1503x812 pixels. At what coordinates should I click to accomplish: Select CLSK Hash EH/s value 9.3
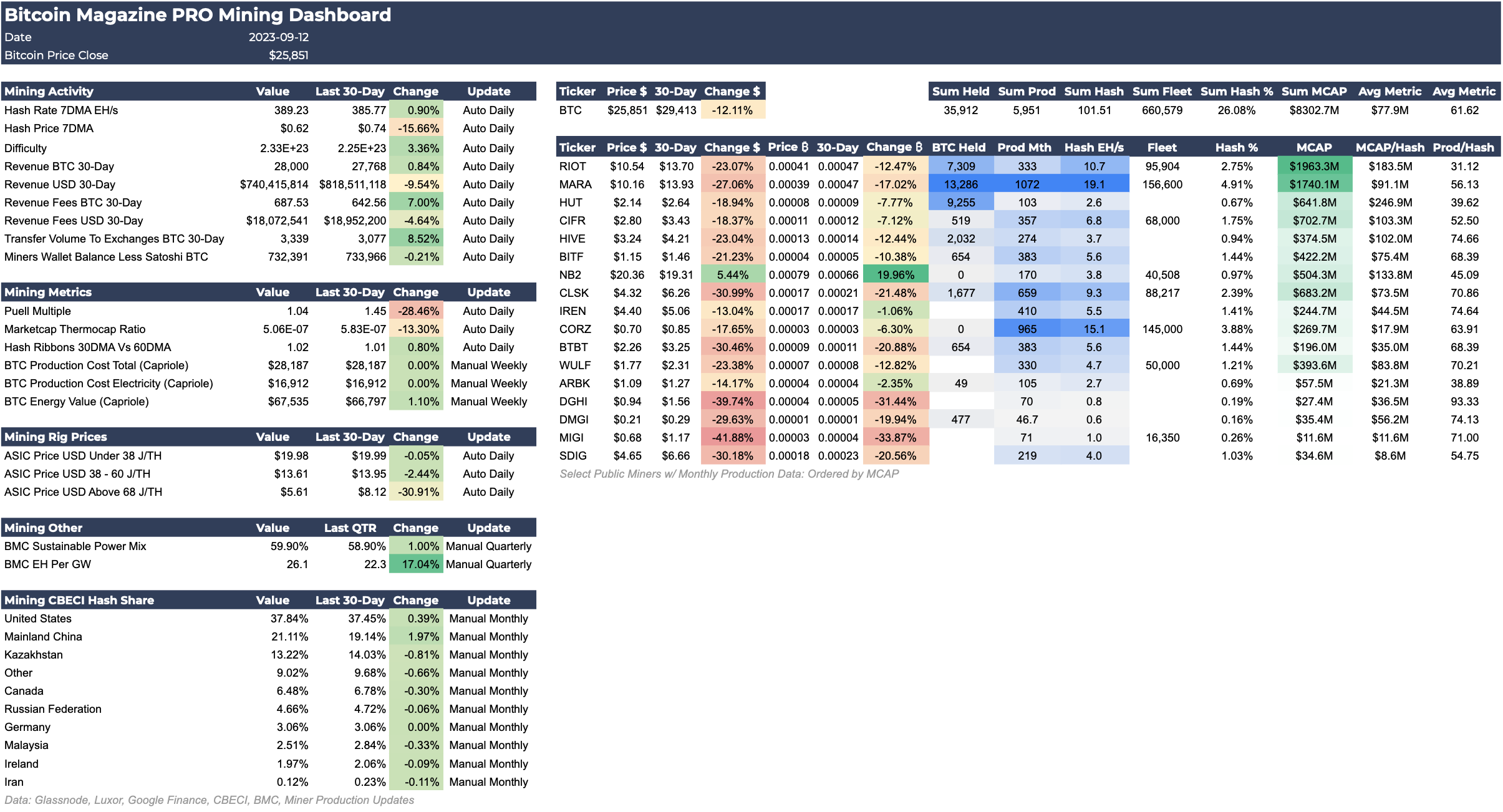[x=1094, y=293]
